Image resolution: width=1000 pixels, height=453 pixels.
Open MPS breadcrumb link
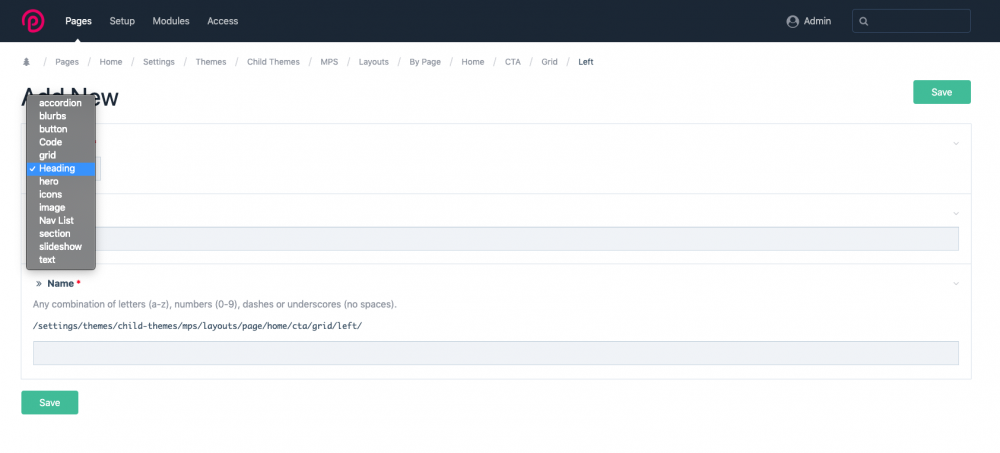point(329,62)
